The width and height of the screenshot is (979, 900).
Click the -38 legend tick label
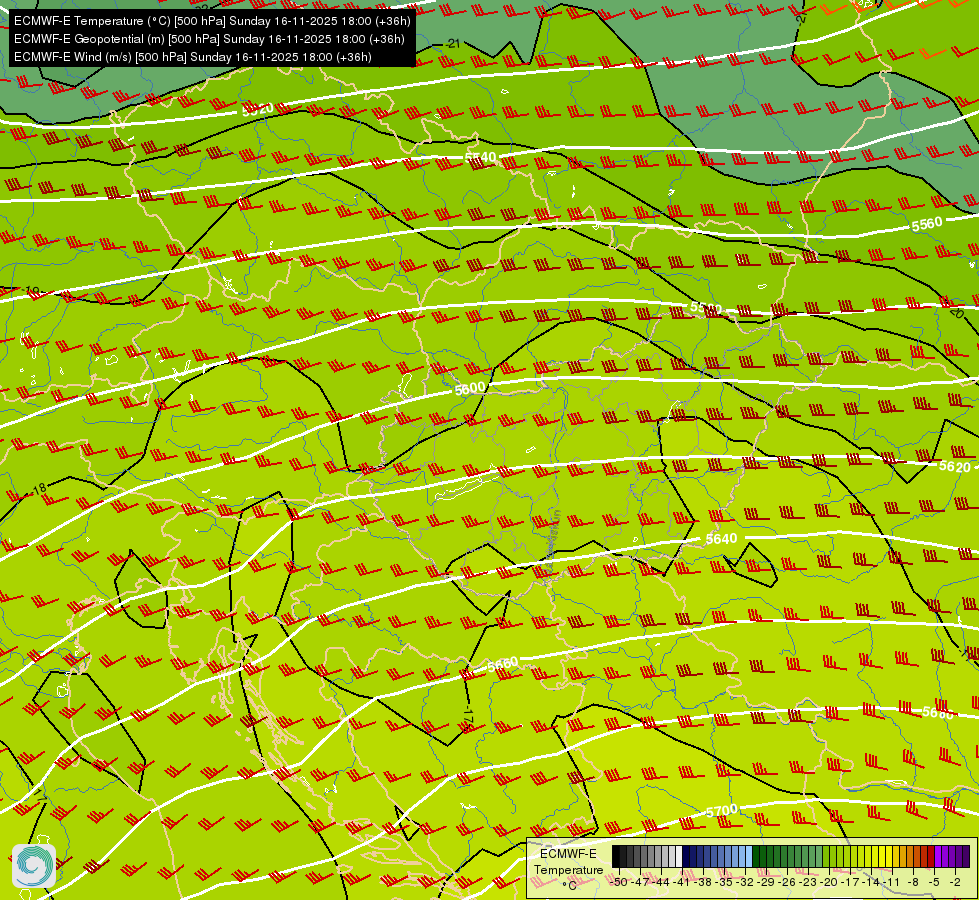[702, 882]
